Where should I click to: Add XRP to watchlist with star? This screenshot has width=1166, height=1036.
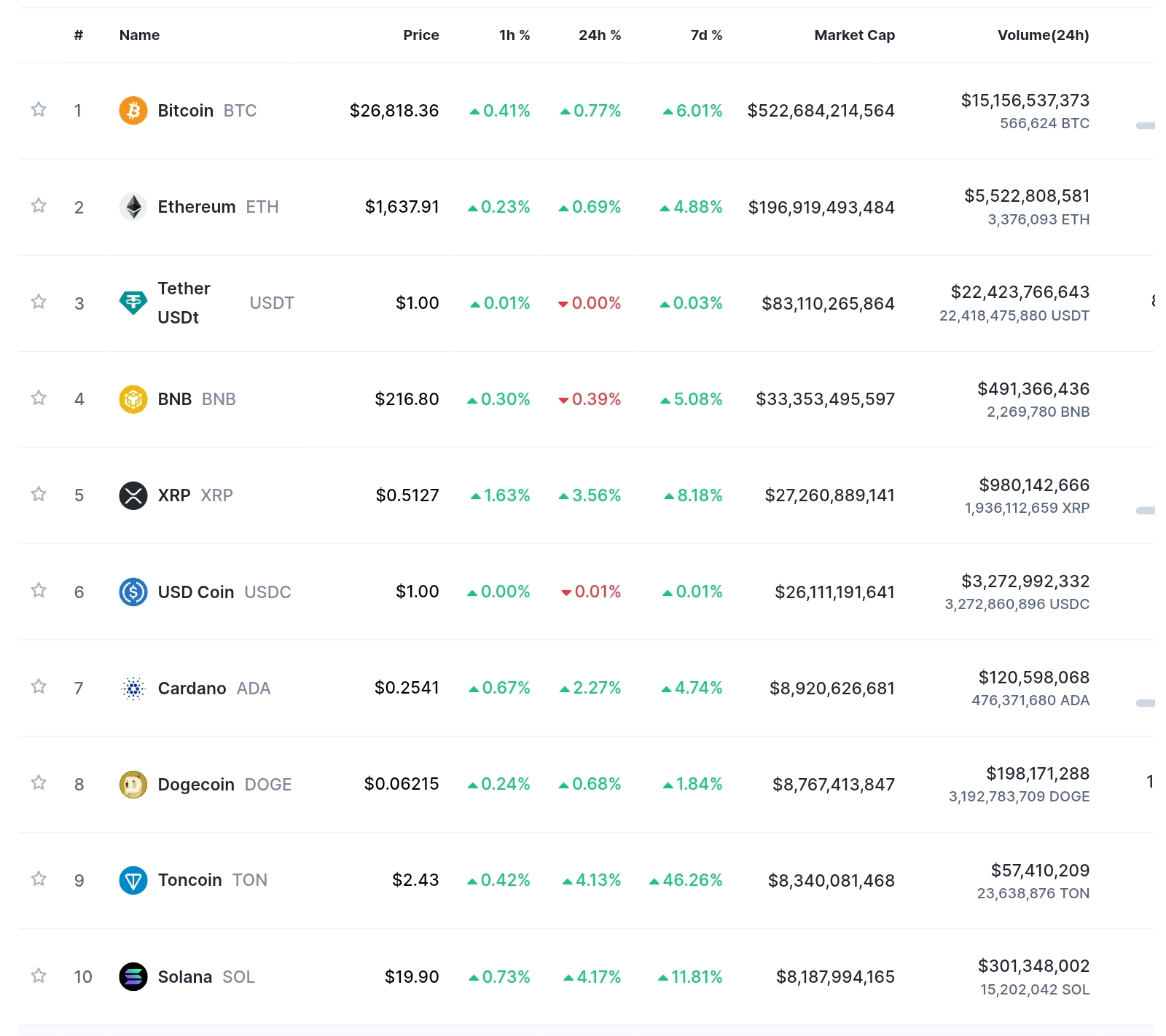pyautogui.click(x=39, y=494)
